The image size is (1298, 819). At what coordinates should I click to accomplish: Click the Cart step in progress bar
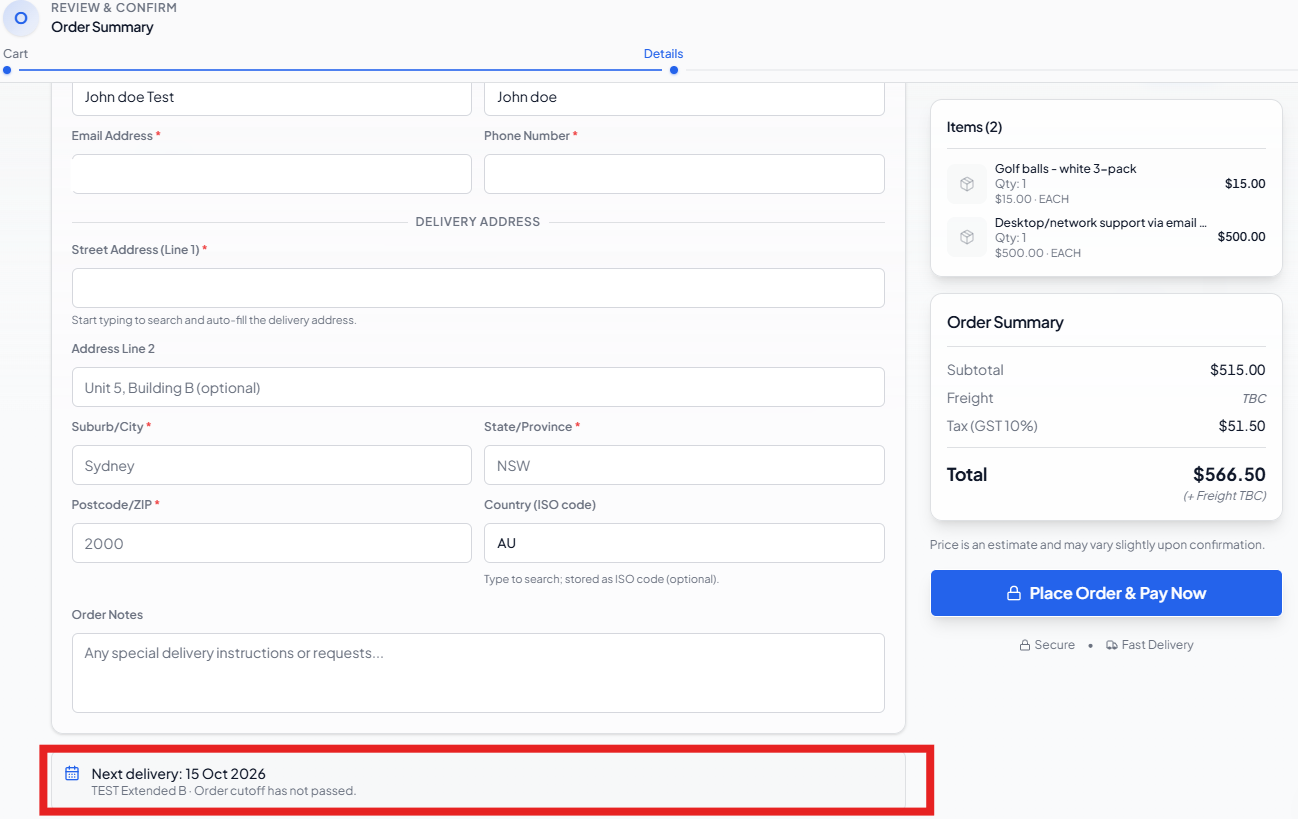pyautogui.click(x=15, y=54)
